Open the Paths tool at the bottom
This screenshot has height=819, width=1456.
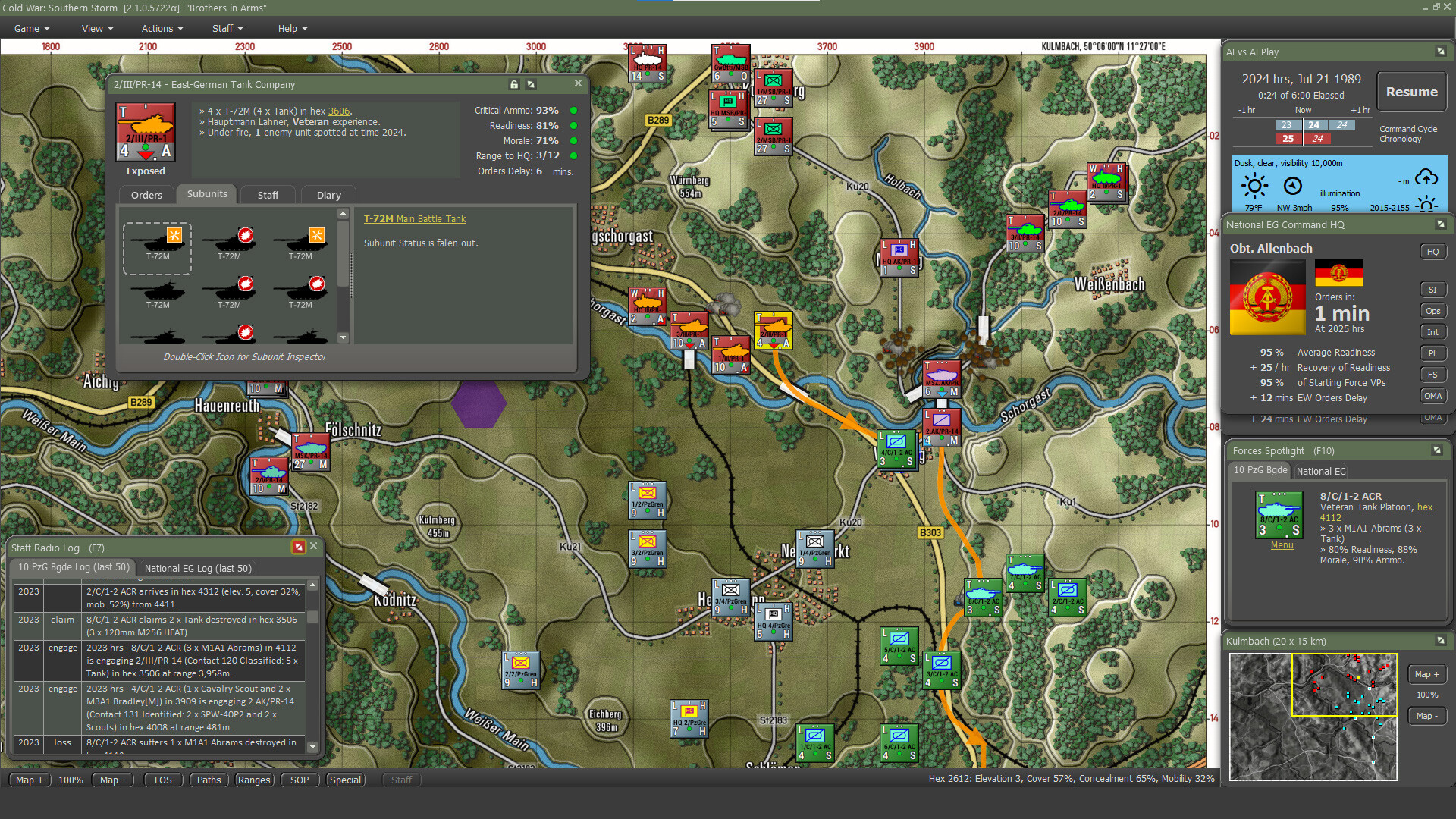(209, 780)
